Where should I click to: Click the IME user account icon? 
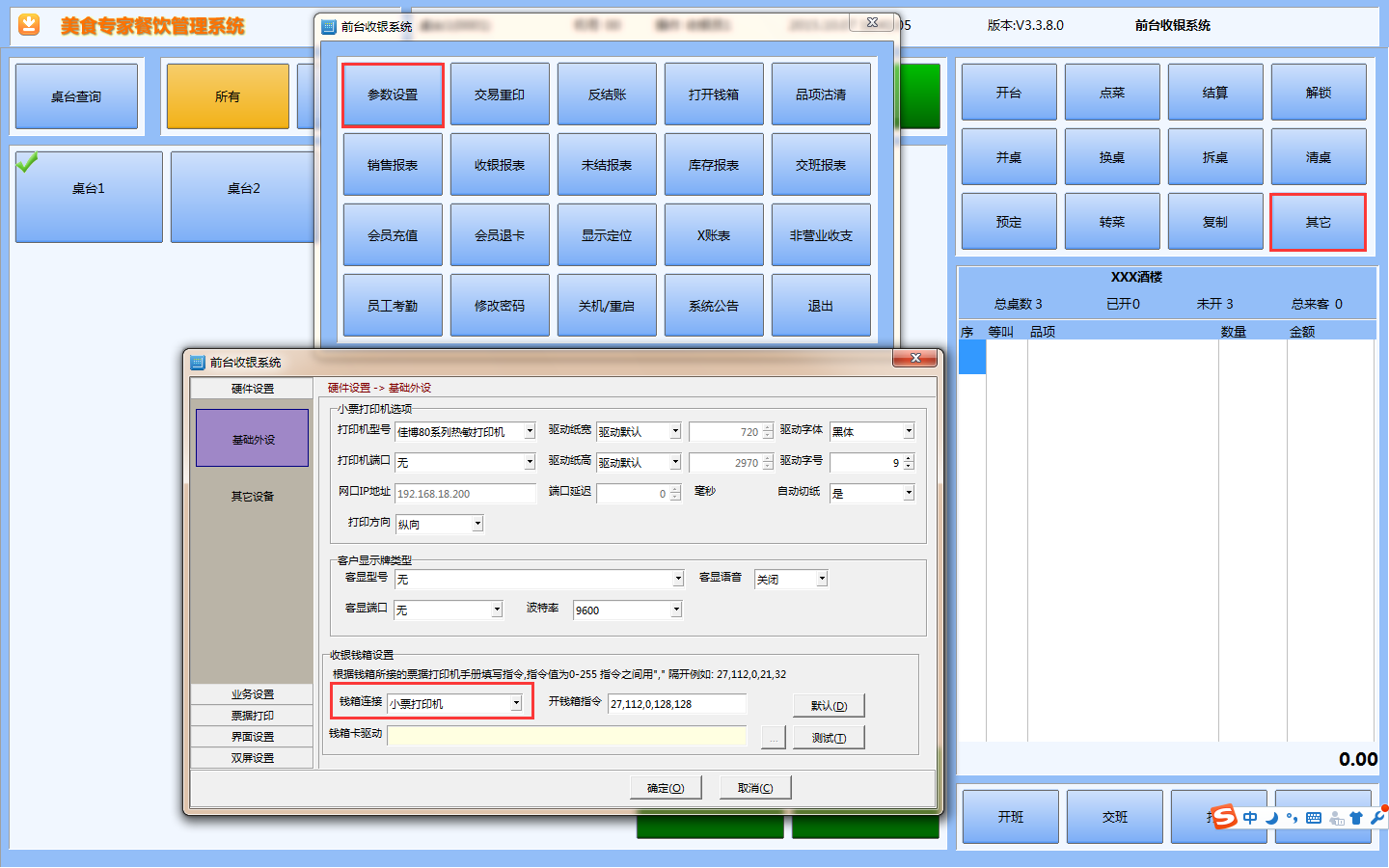coord(1336,818)
